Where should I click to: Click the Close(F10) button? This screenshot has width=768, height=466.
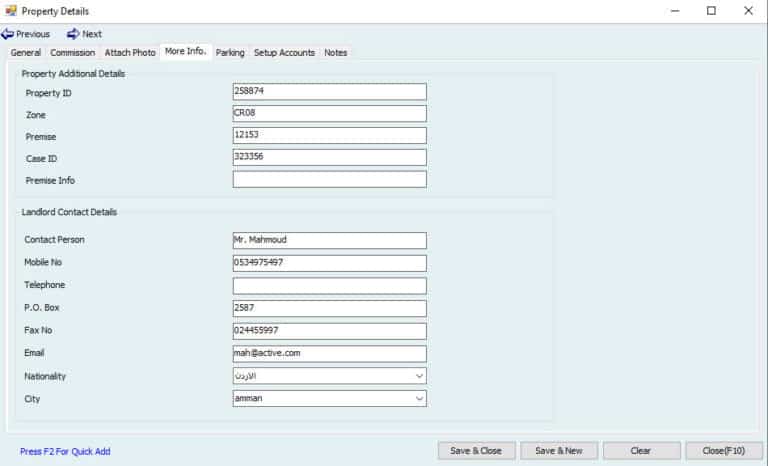click(724, 451)
